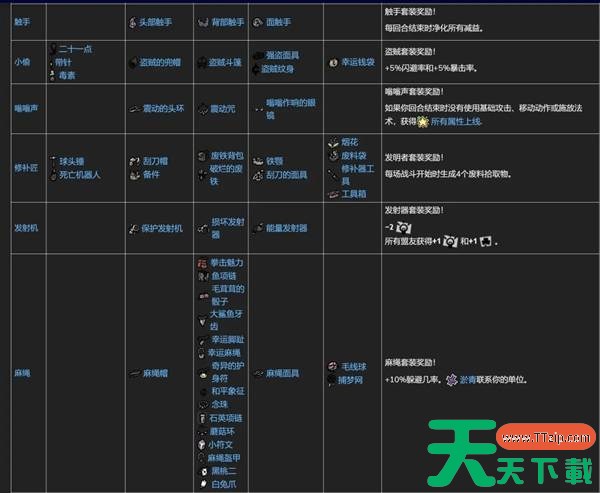Open the 损坏发射器 link
Image resolution: width=600 pixels, height=493 pixels.
(228, 229)
